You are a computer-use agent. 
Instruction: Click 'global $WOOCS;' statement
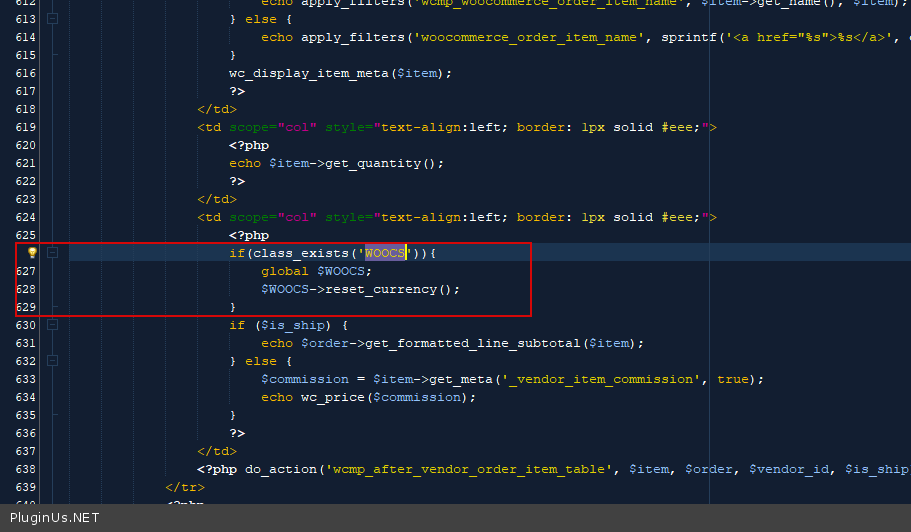(316, 271)
